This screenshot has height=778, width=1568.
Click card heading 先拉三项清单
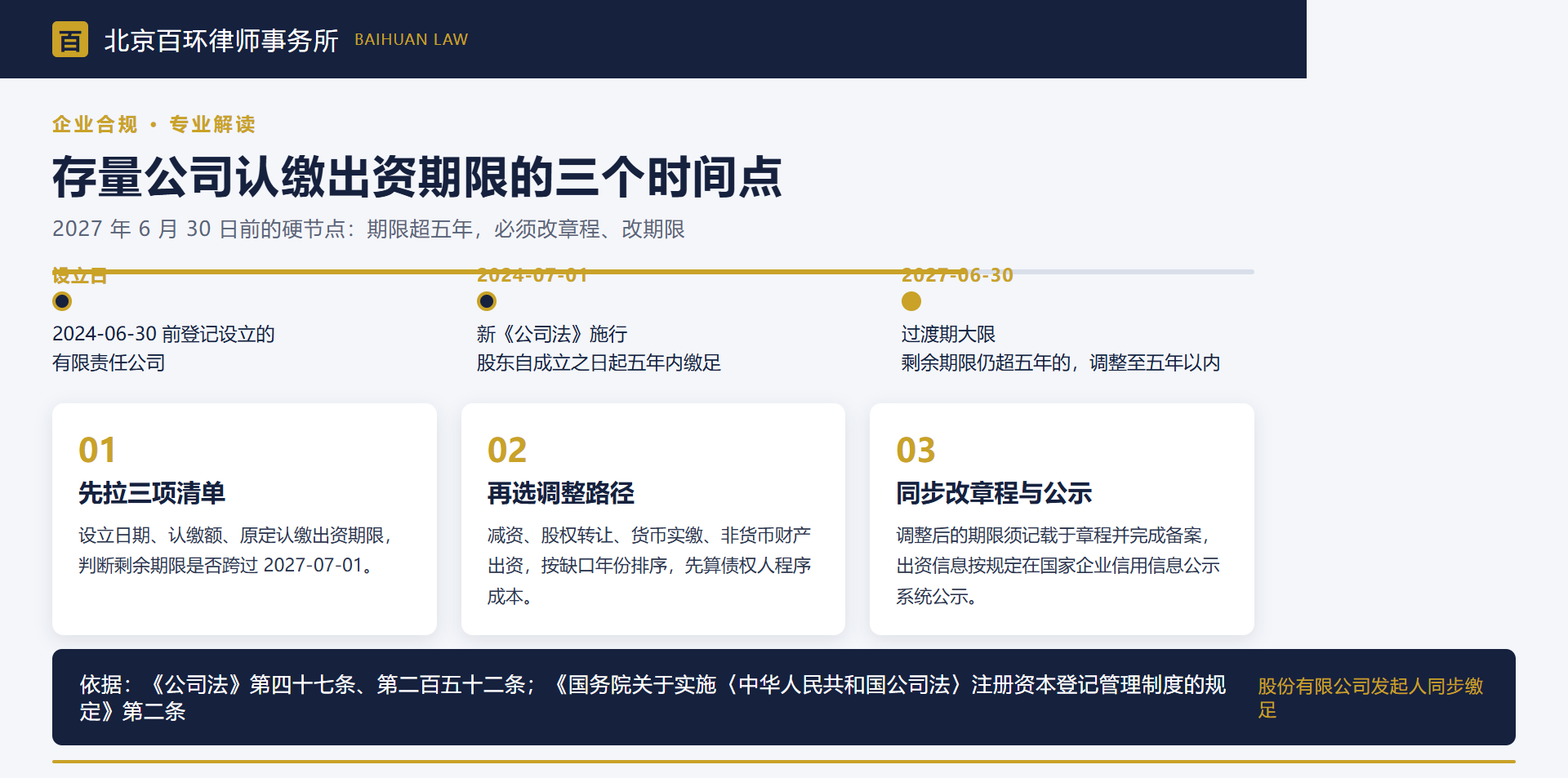coord(152,493)
